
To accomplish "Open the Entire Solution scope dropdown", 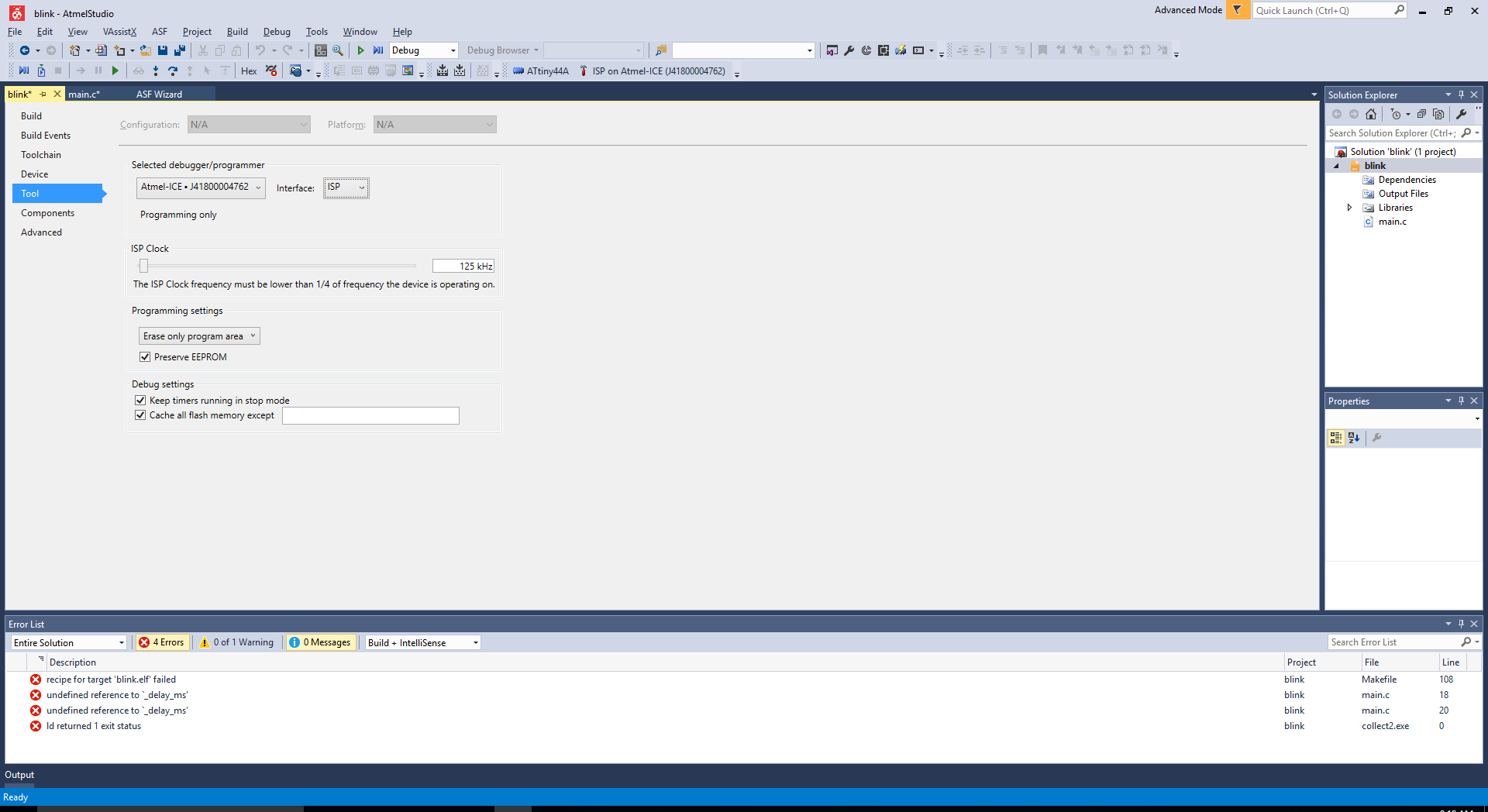I will point(68,642).
